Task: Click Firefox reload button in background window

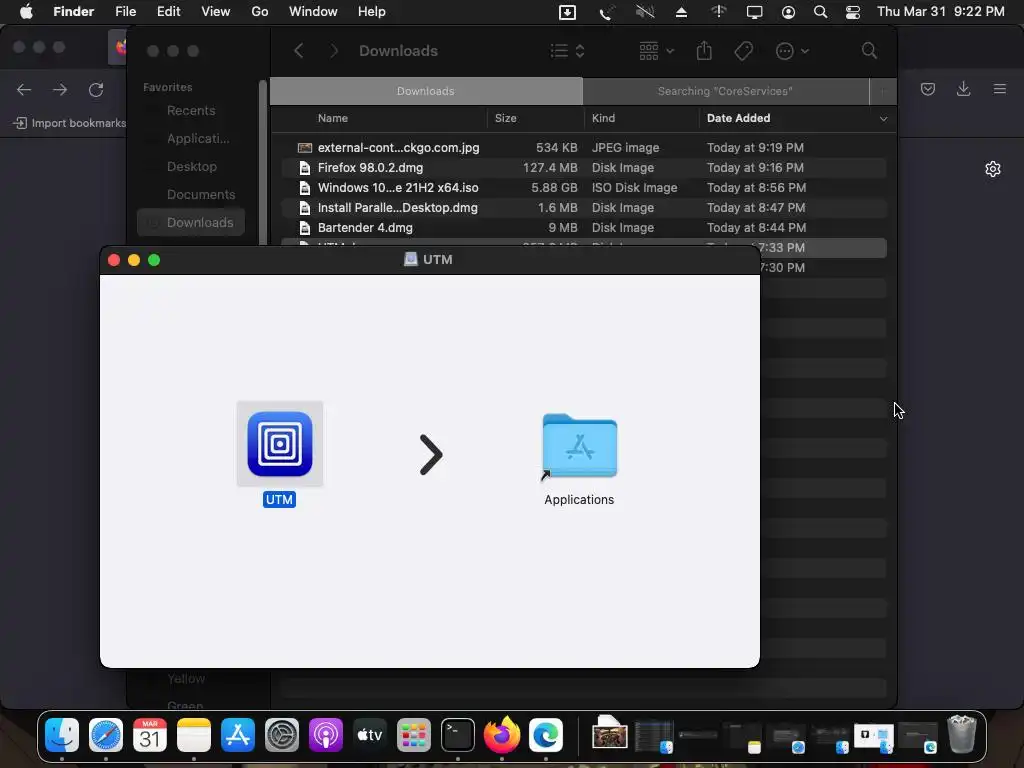Action: [x=96, y=89]
